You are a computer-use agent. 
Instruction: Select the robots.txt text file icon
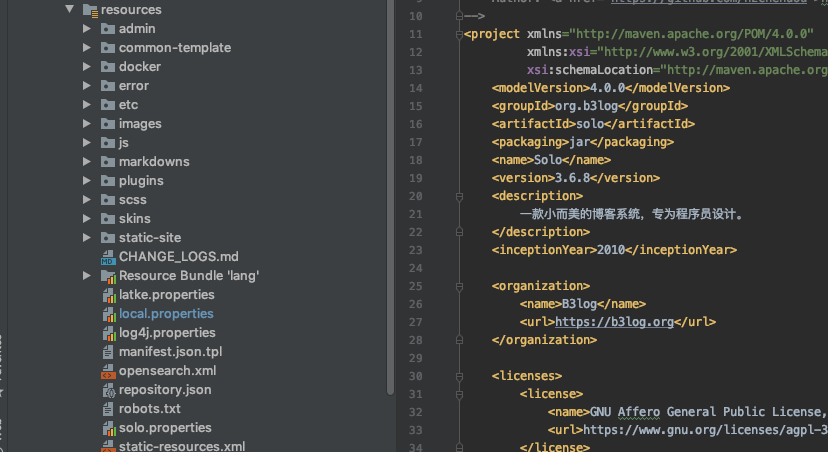(108, 409)
